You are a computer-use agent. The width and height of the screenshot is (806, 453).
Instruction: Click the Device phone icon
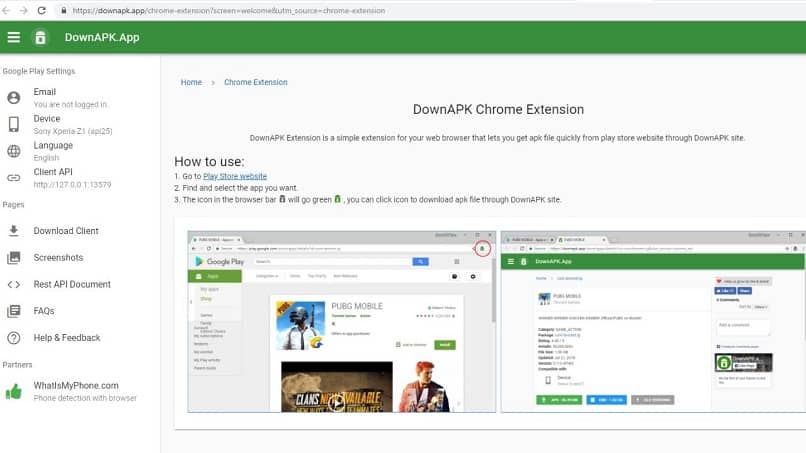click(x=14, y=124)
